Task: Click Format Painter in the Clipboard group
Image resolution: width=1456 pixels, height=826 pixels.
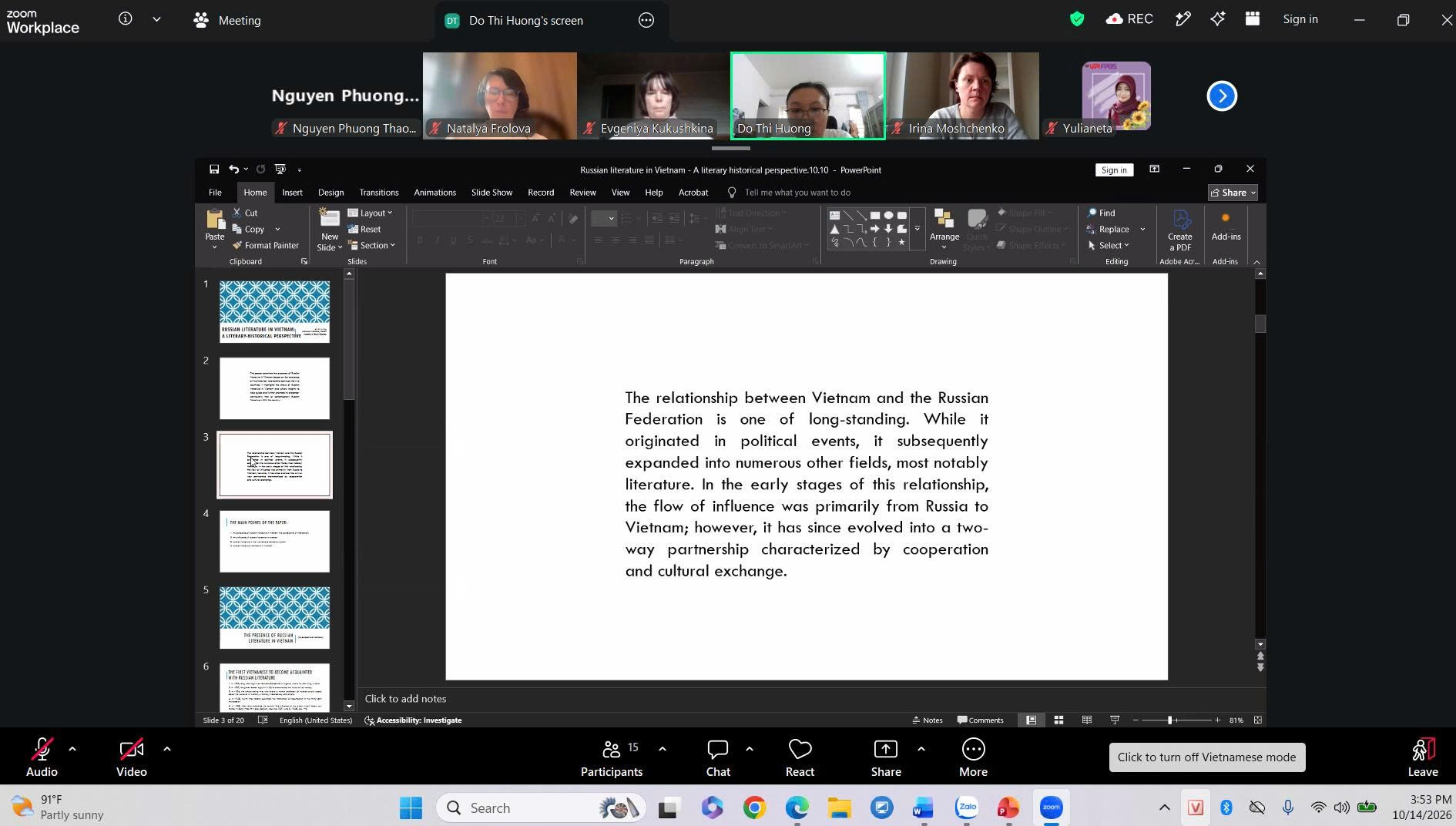Action: tap(266, 246)
